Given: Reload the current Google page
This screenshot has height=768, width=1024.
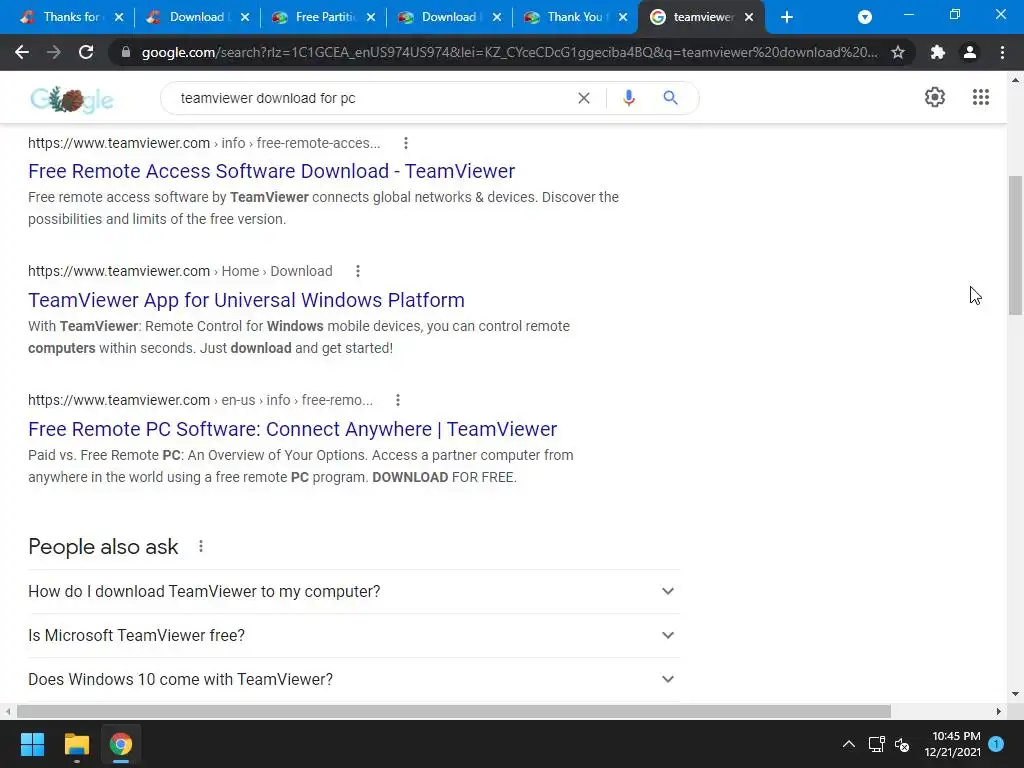Looking at the screenshot, I should pyautogui.click(x=86, y=52).
